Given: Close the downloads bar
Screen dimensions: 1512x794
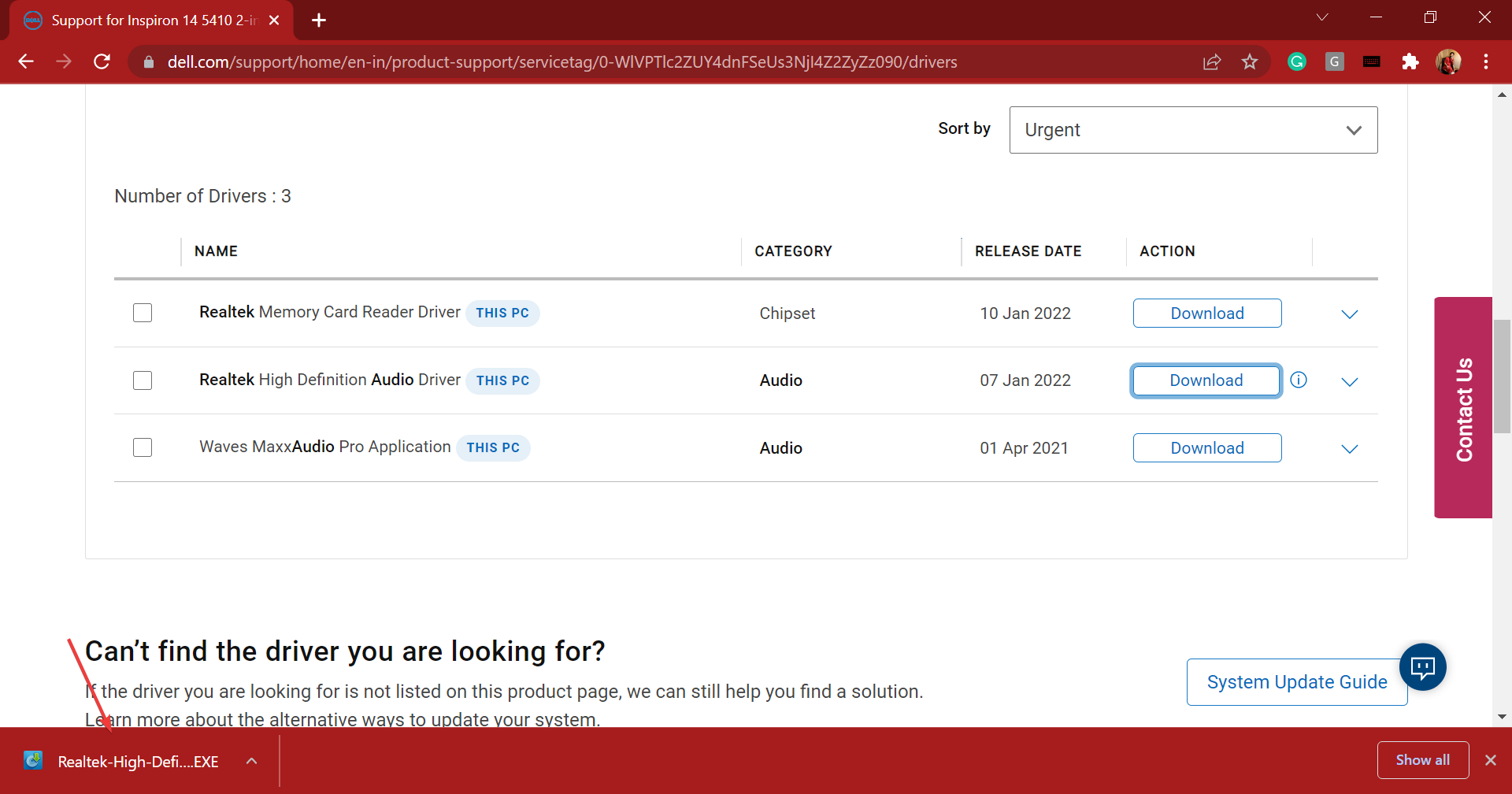Looking at the screenshot, I should [1490, 760].
